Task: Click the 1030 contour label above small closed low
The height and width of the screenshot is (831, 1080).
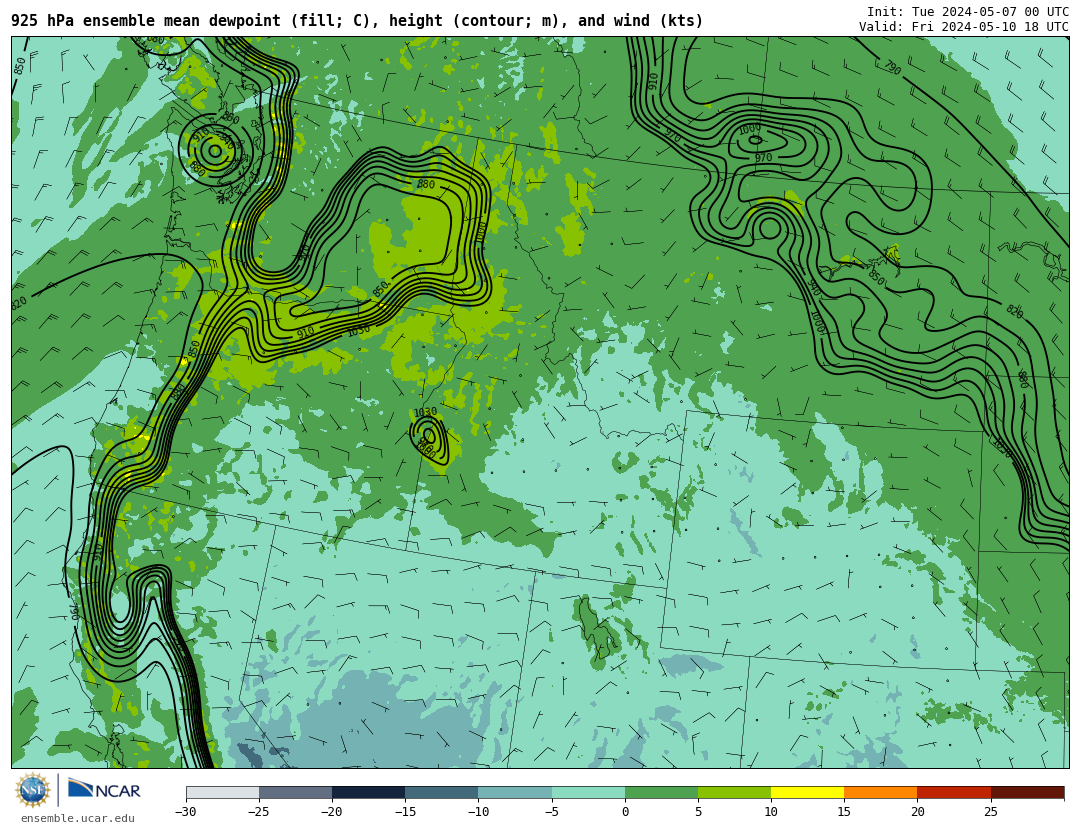Action: pos(425,412)
